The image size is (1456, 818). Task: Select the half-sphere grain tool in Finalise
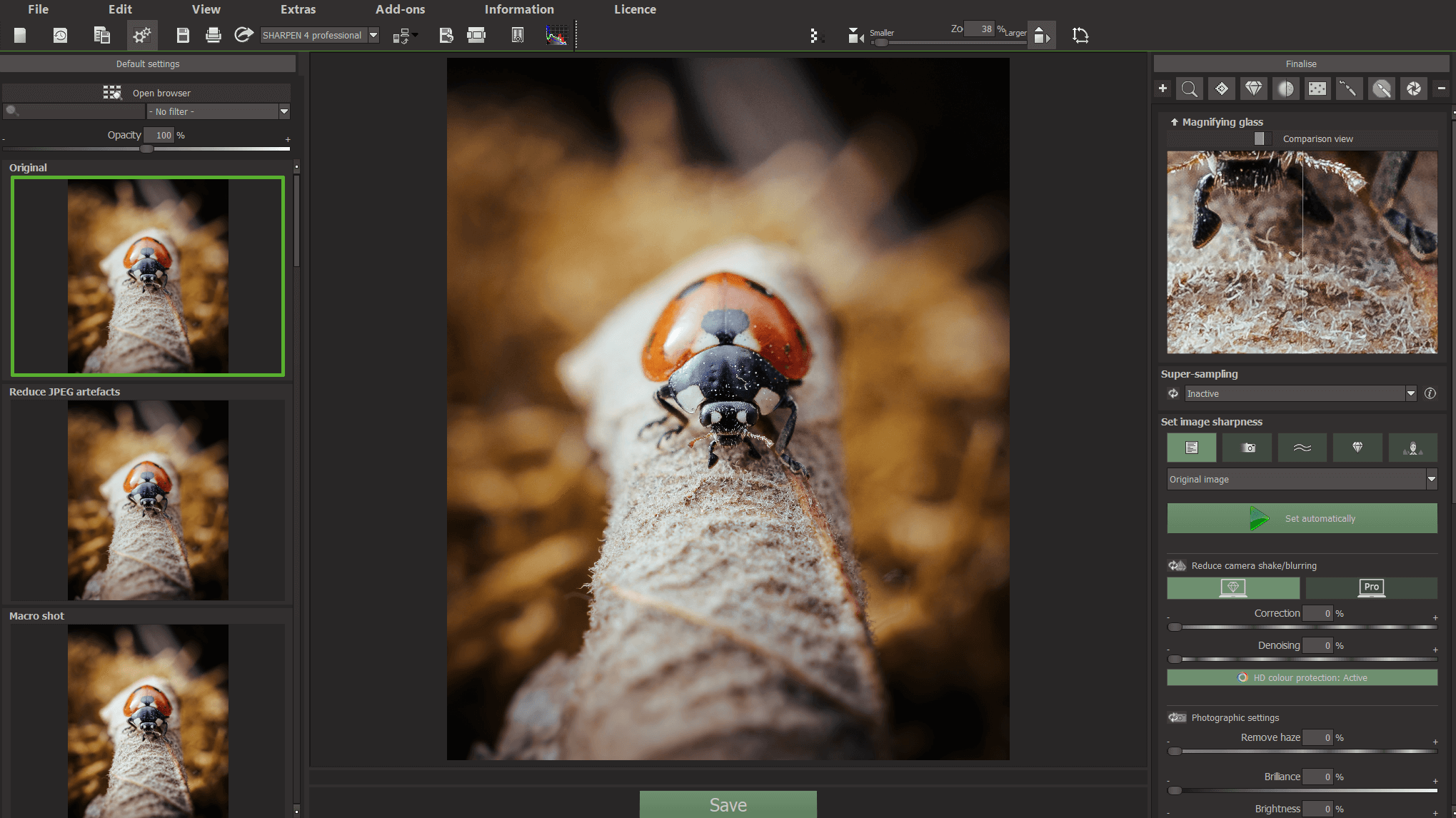click(x=1286, y=89)
